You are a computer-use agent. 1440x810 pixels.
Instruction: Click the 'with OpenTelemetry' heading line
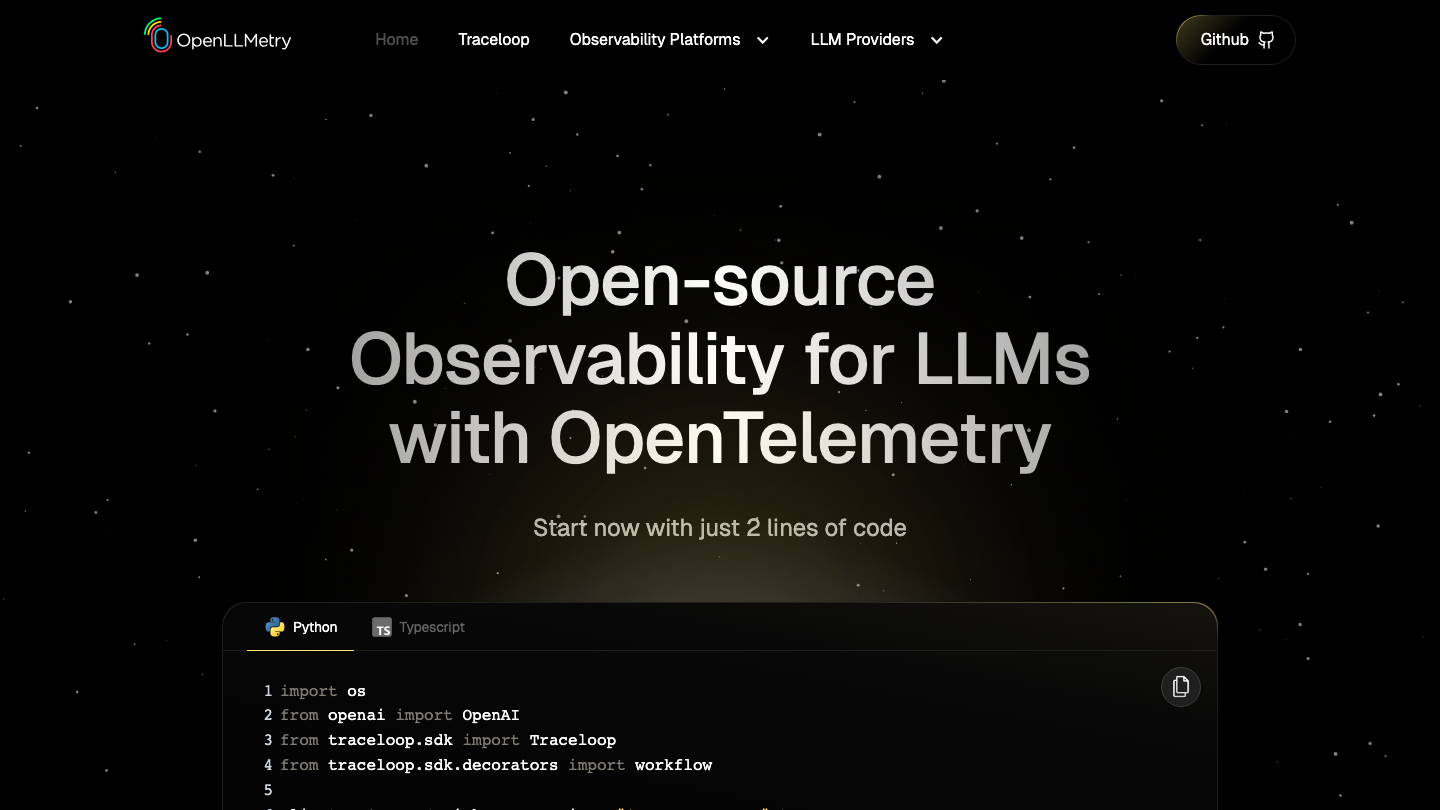(720, 440)
